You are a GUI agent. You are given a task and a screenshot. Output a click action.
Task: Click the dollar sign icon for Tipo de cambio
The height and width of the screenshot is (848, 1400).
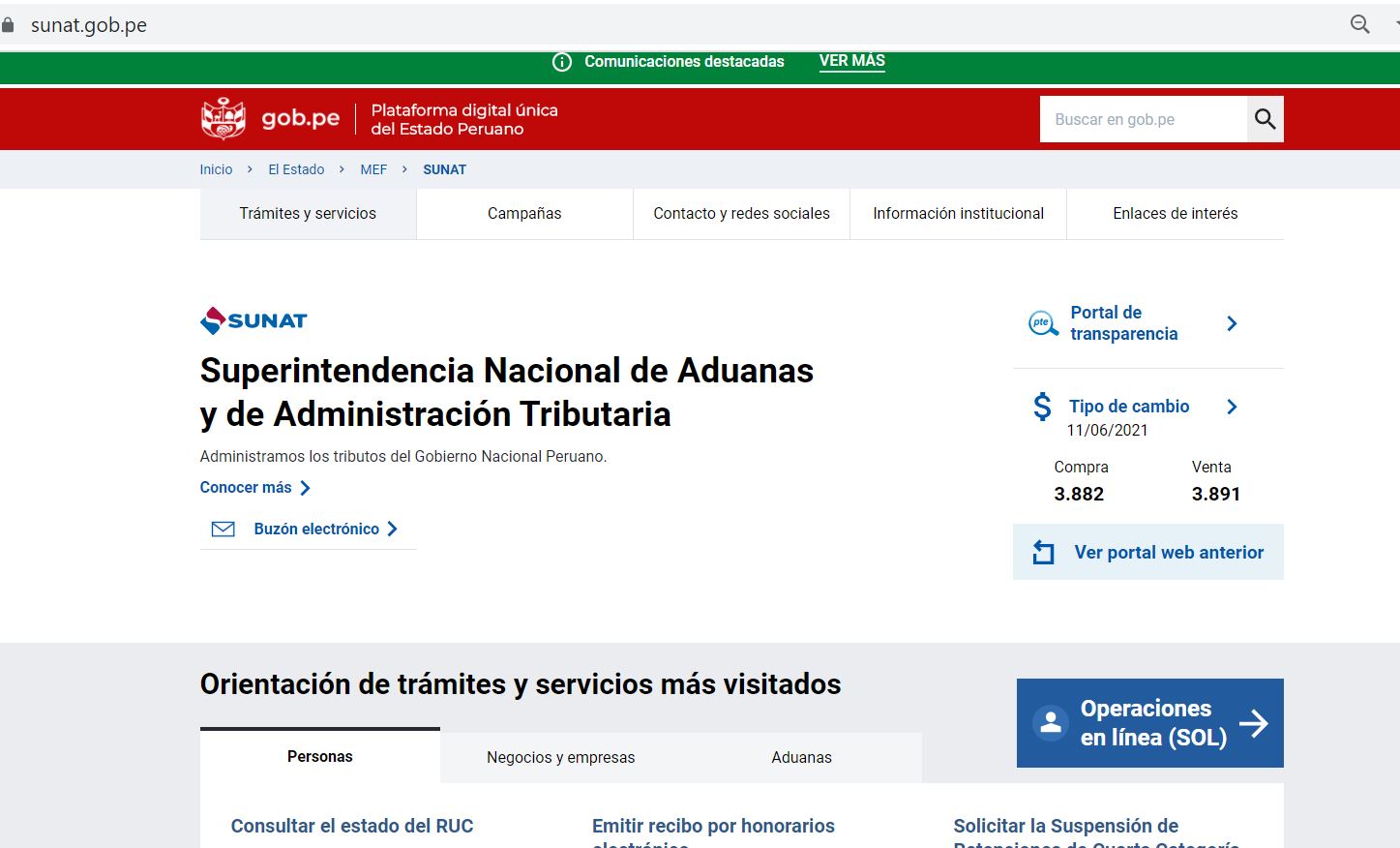coord(1042,407)
